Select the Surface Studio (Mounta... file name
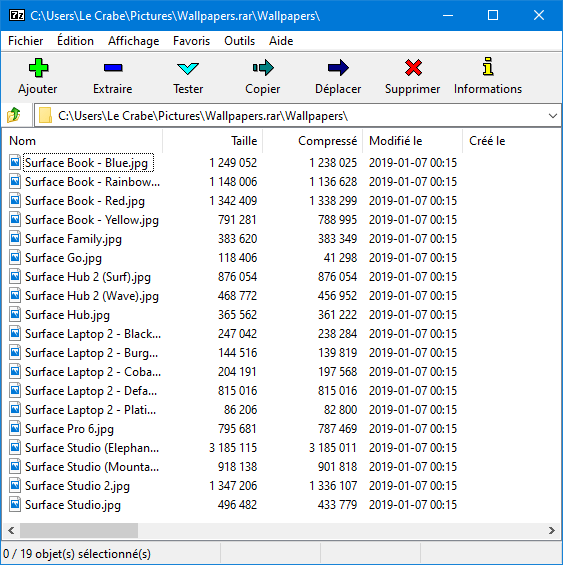The image size is (563, 565). point(92,467)
